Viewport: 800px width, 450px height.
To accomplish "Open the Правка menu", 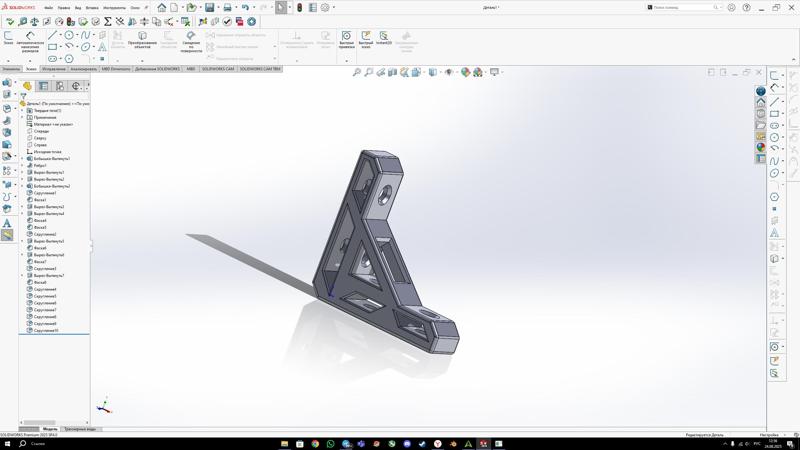I will point(64,8).
